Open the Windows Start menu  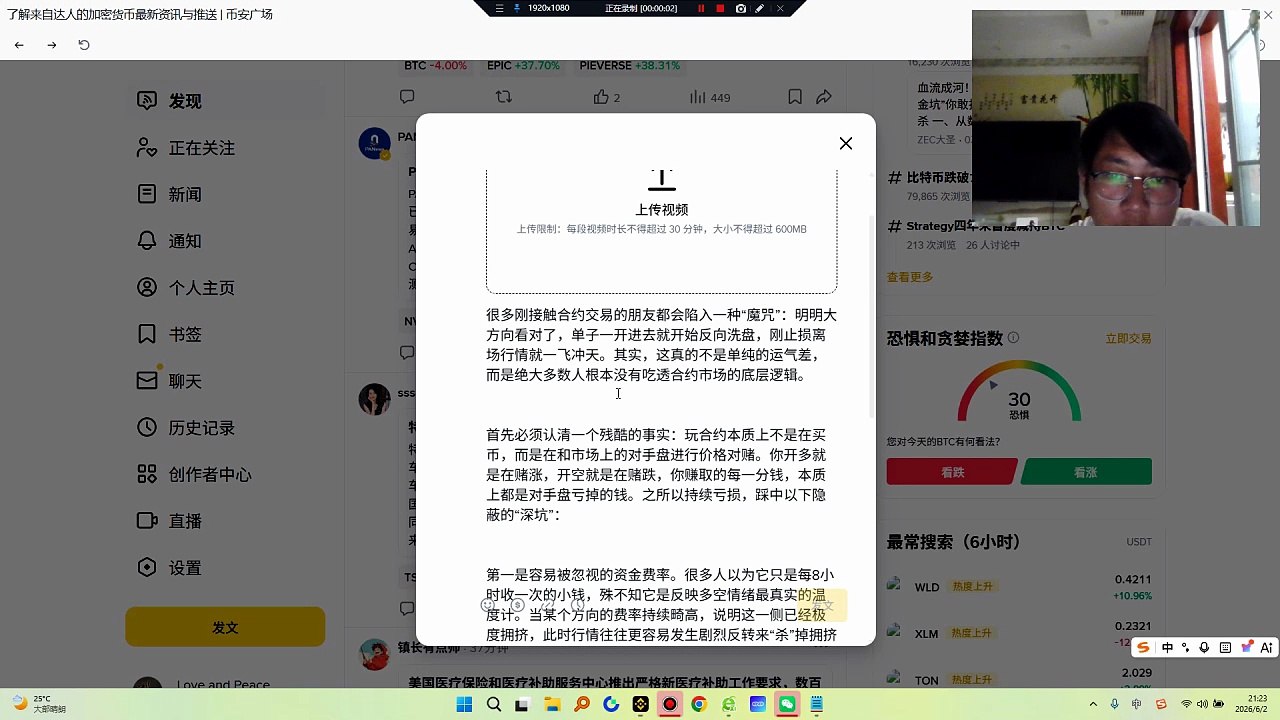(464, 704)
